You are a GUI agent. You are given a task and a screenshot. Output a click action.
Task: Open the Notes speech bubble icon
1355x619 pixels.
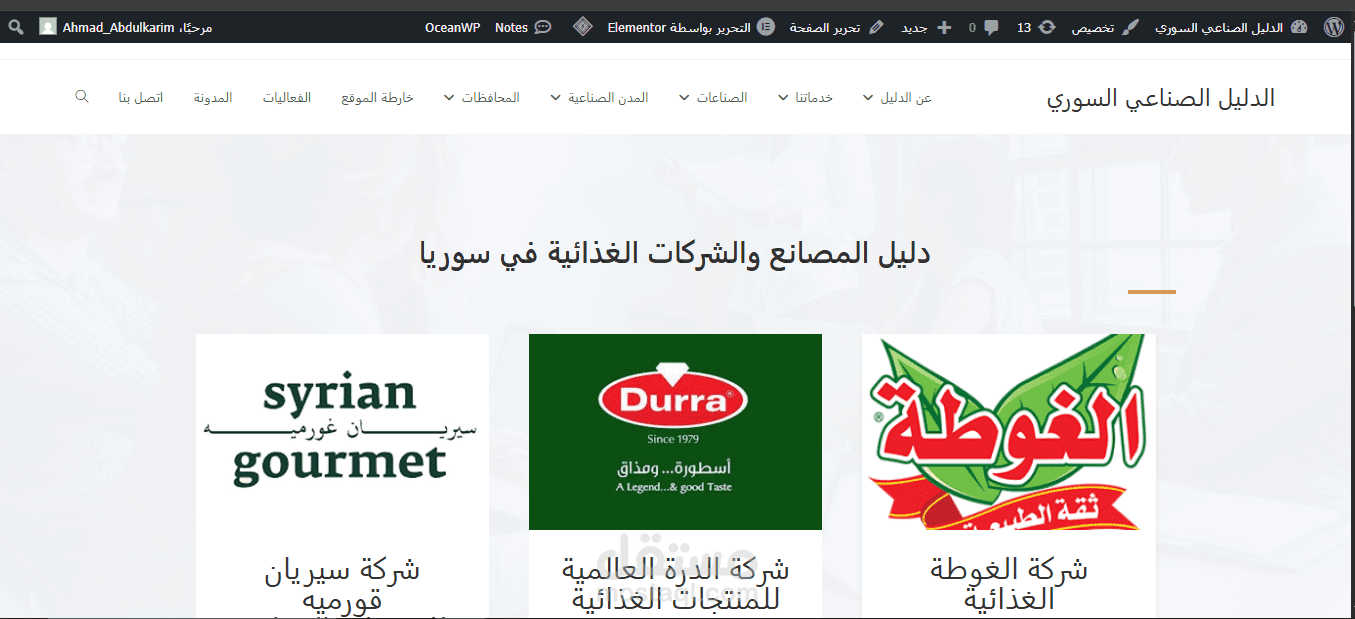tap(541, 26)
